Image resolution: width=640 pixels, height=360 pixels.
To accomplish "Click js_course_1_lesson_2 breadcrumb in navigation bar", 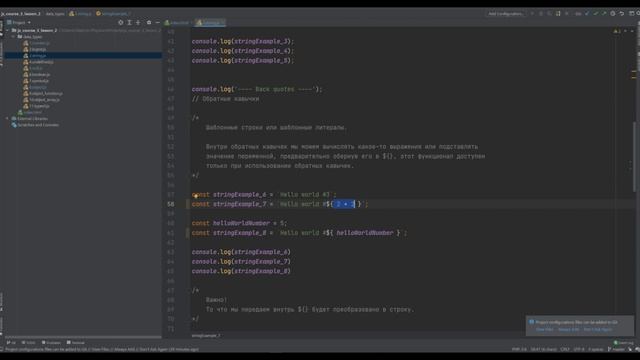I will coord(21,13).
